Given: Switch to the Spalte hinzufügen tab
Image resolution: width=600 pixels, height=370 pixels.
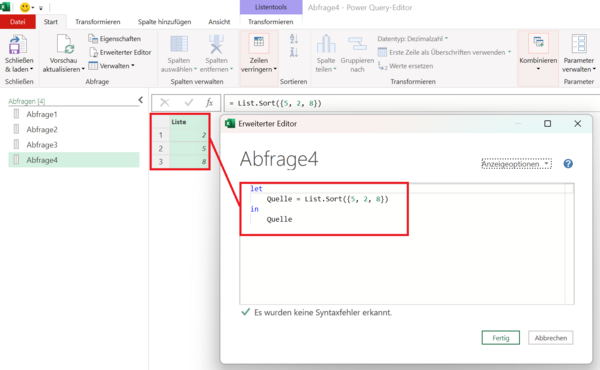Looking at the screenshot, I should click(165, 22).
